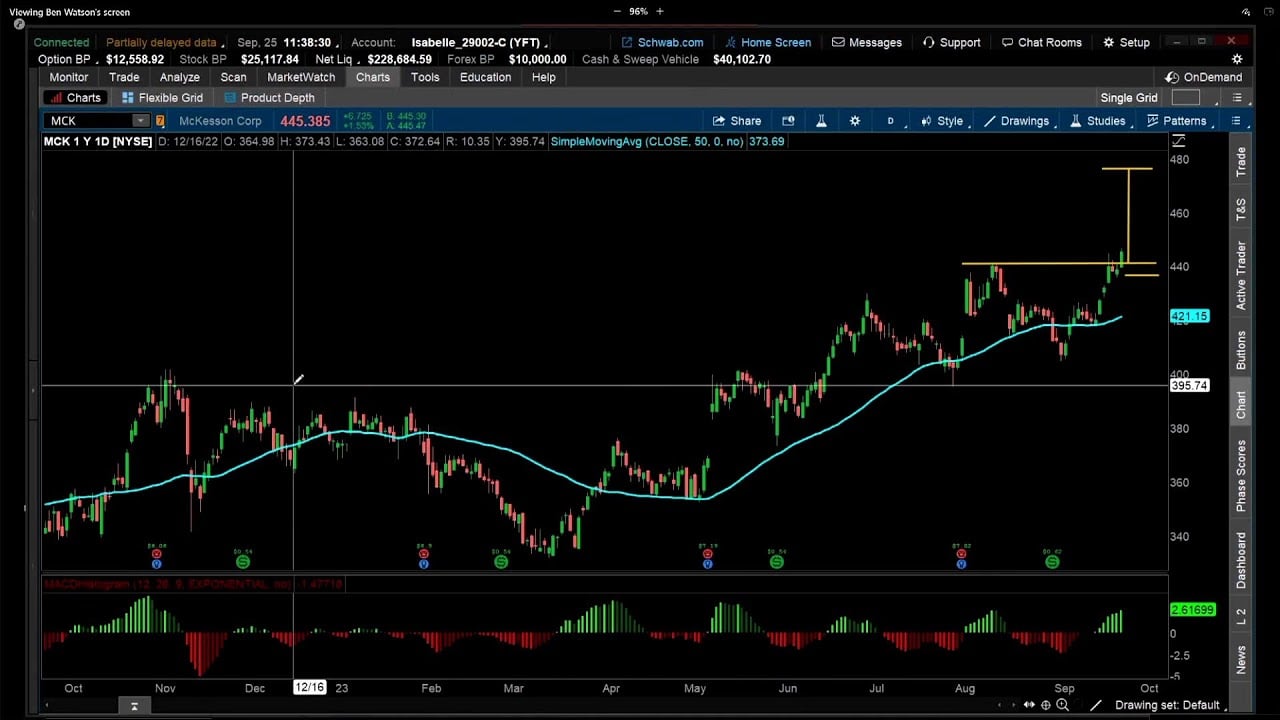
Task: Switch to the MarketWatch tab
Action: pyautogui.click(x=301, y=77)
